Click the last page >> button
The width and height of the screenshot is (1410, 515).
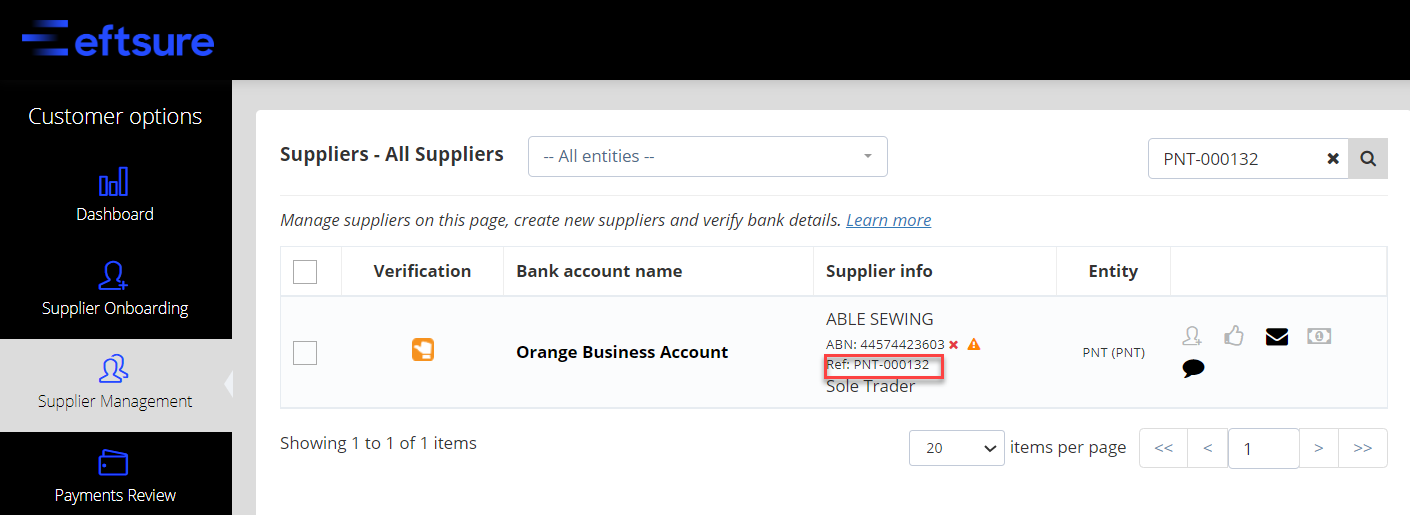(x=1362, y=448)
